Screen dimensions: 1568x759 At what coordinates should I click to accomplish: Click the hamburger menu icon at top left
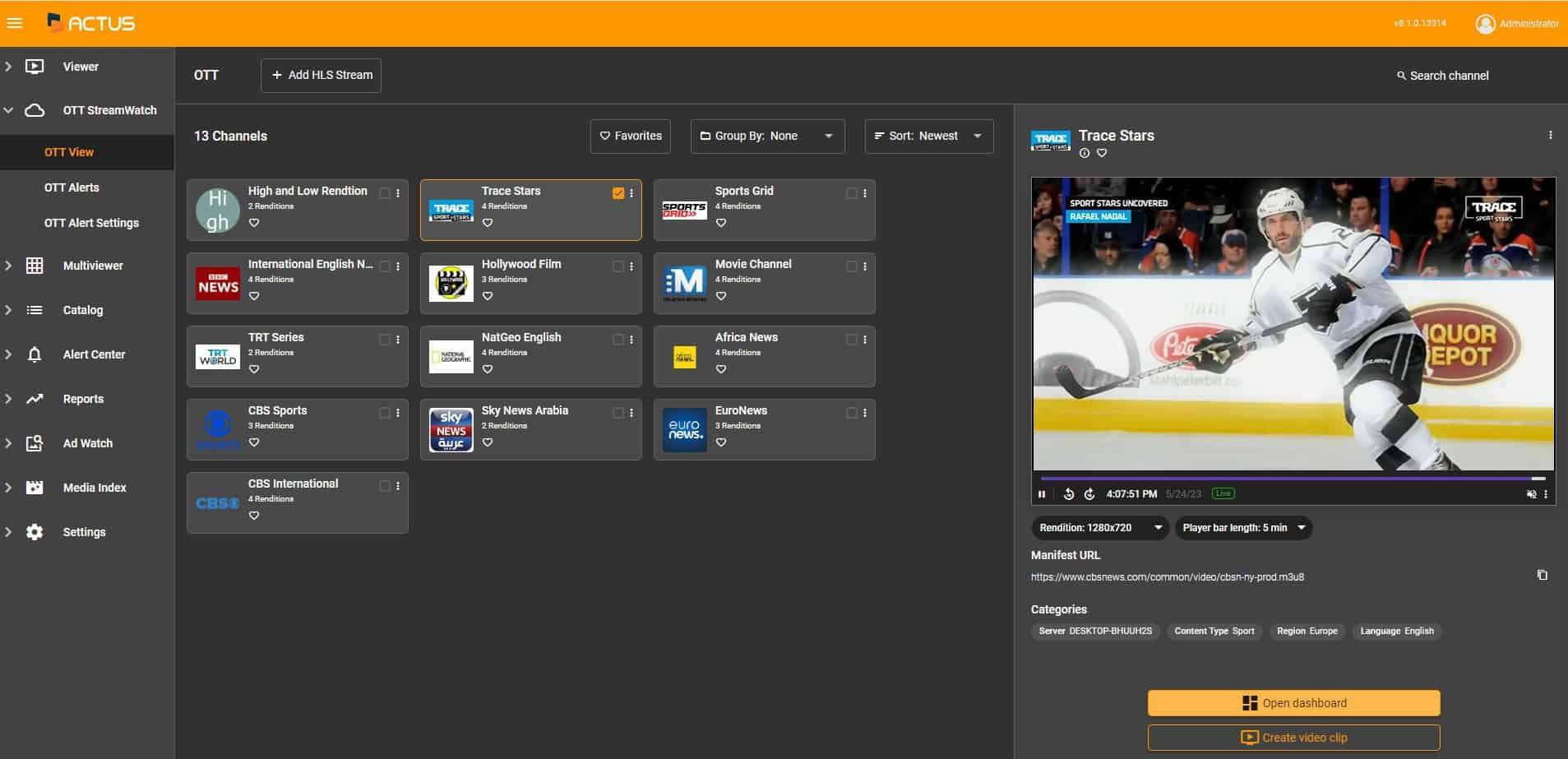click(x=15, y=23)
